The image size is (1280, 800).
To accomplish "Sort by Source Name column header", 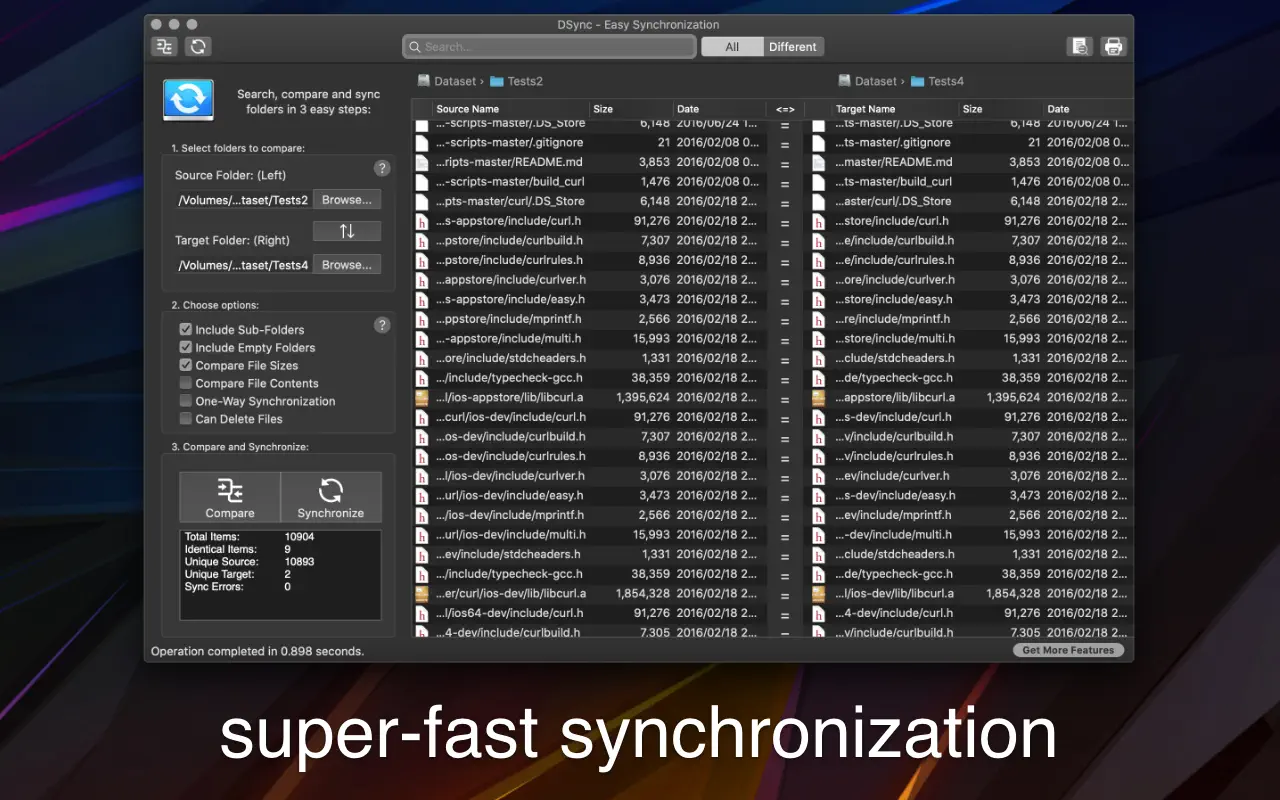I will (x=511, y=109).
